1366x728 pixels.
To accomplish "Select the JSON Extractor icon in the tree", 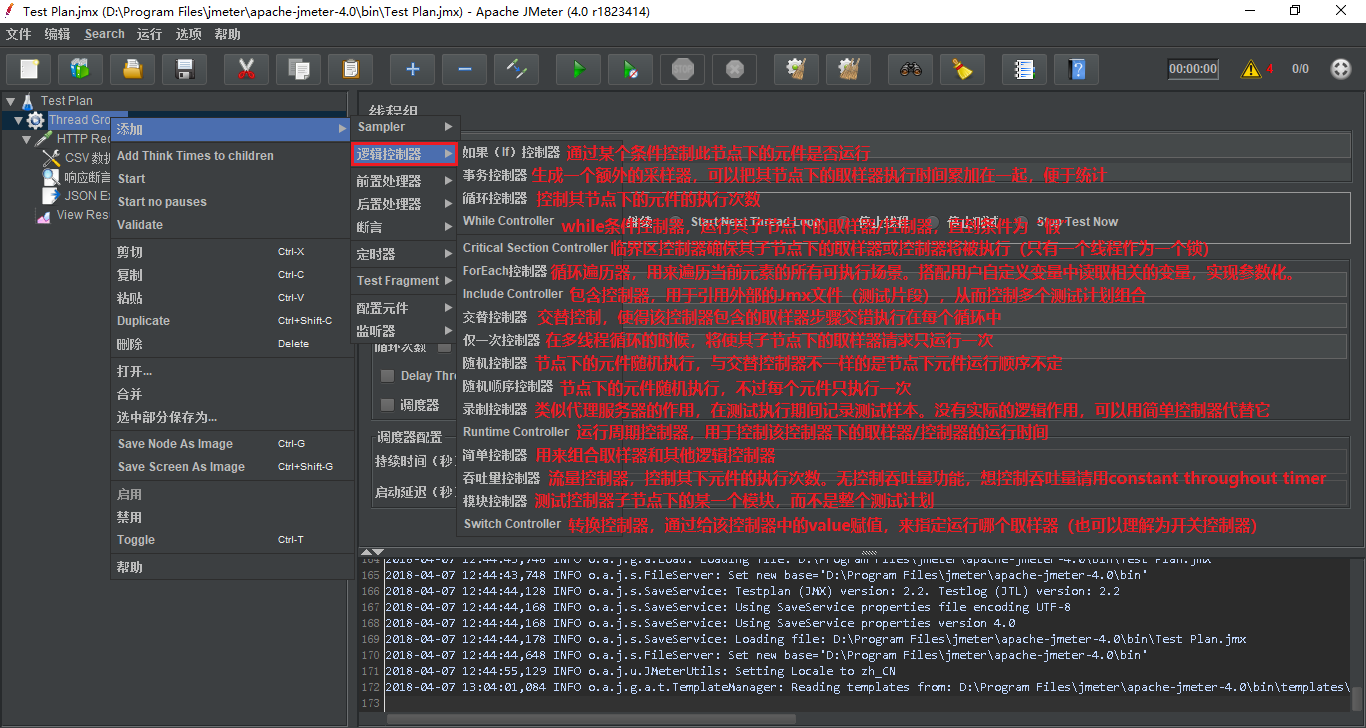I will pyautogui.click(x=51, y=196).
